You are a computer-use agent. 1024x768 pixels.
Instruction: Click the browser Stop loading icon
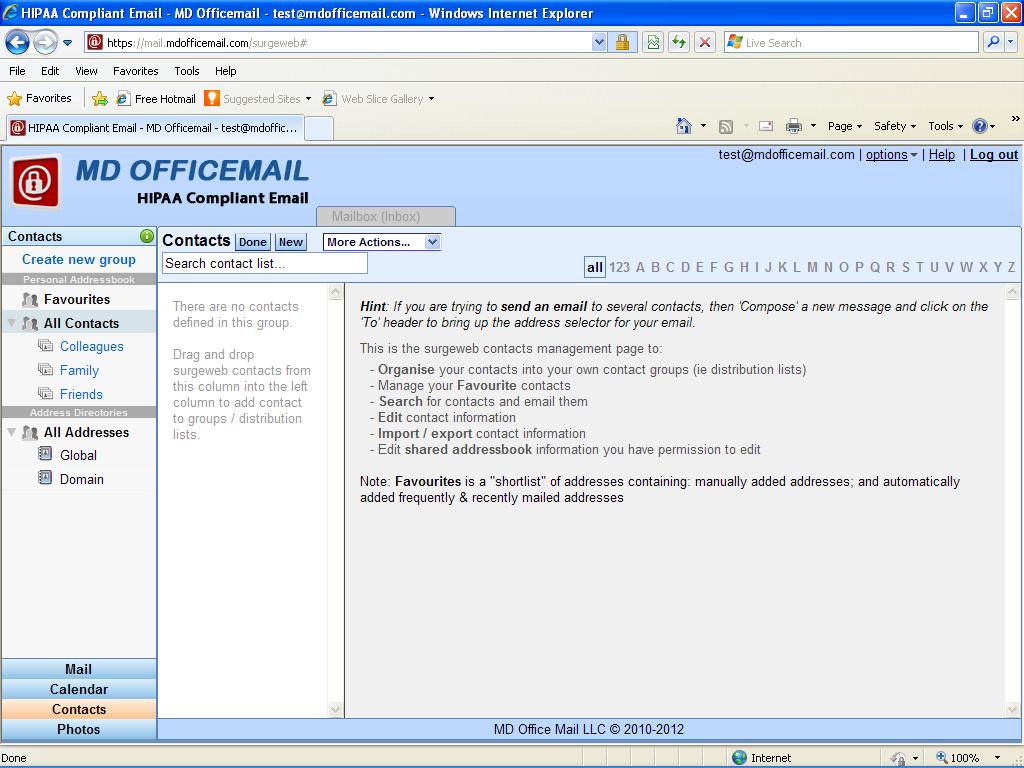705,43
